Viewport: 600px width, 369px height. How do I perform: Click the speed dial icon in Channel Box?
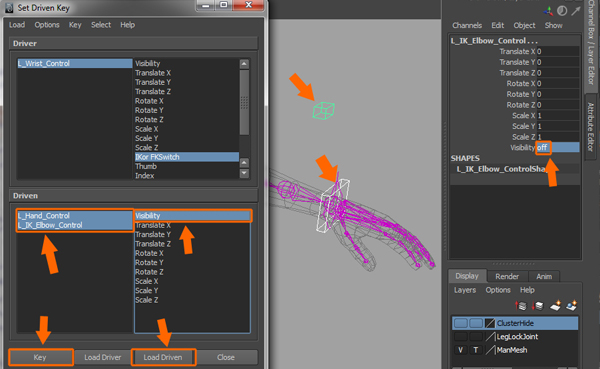[562, 11]
